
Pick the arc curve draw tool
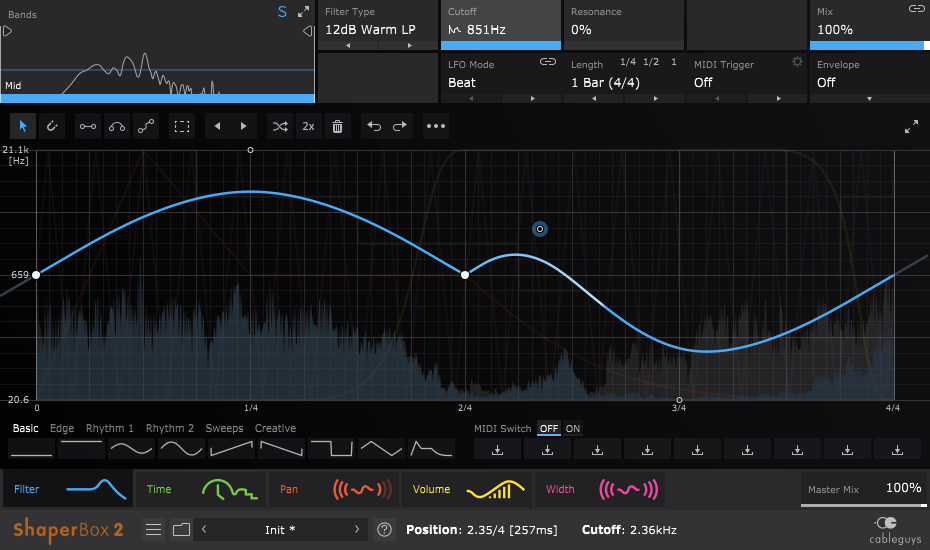click(117, 127)
